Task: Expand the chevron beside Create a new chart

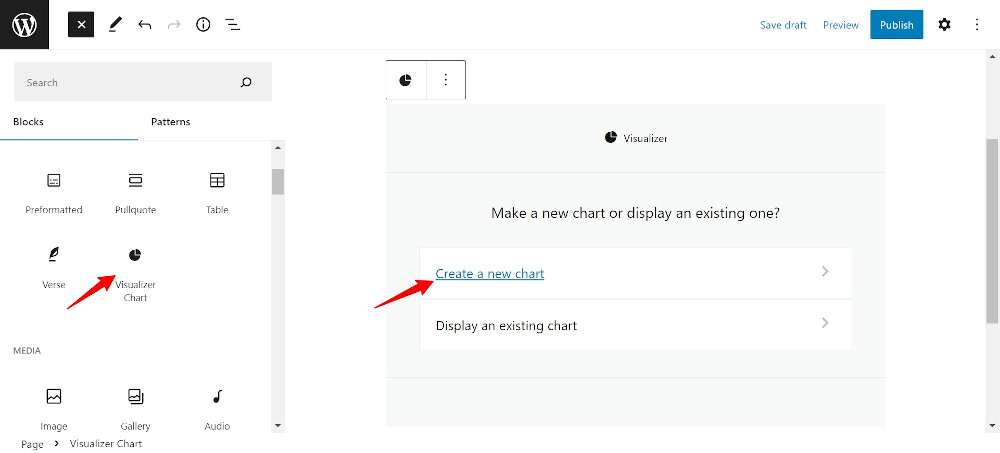Action: 825,271
